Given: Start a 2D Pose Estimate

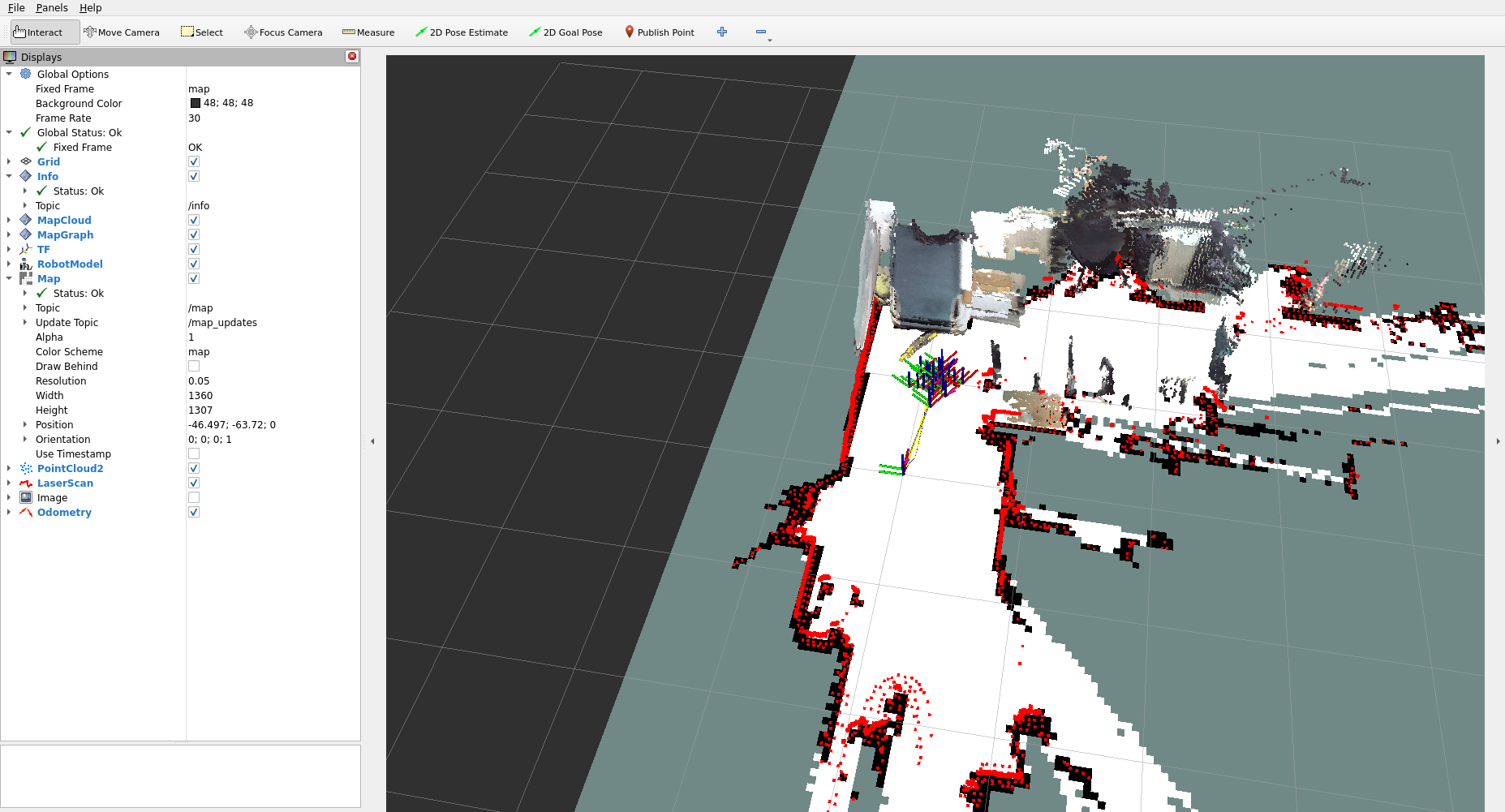Looking at the screenshot, I should [462, 32].
